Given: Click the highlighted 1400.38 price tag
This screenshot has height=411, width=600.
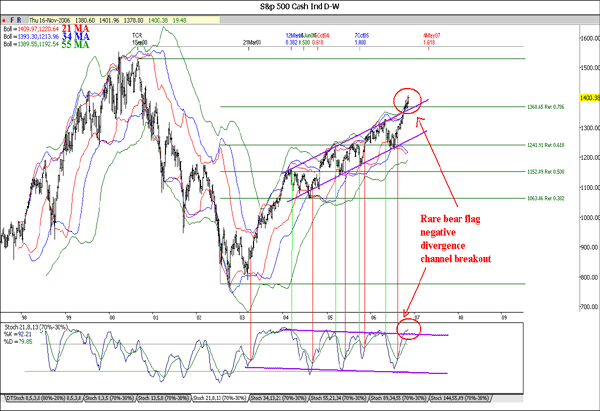Looking at the screenshot, I should click(x=590, y=98).
